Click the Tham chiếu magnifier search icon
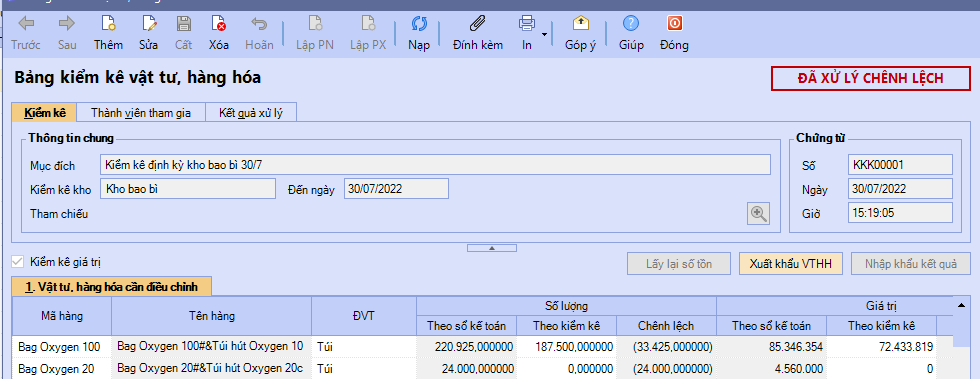 coord(759,214)
